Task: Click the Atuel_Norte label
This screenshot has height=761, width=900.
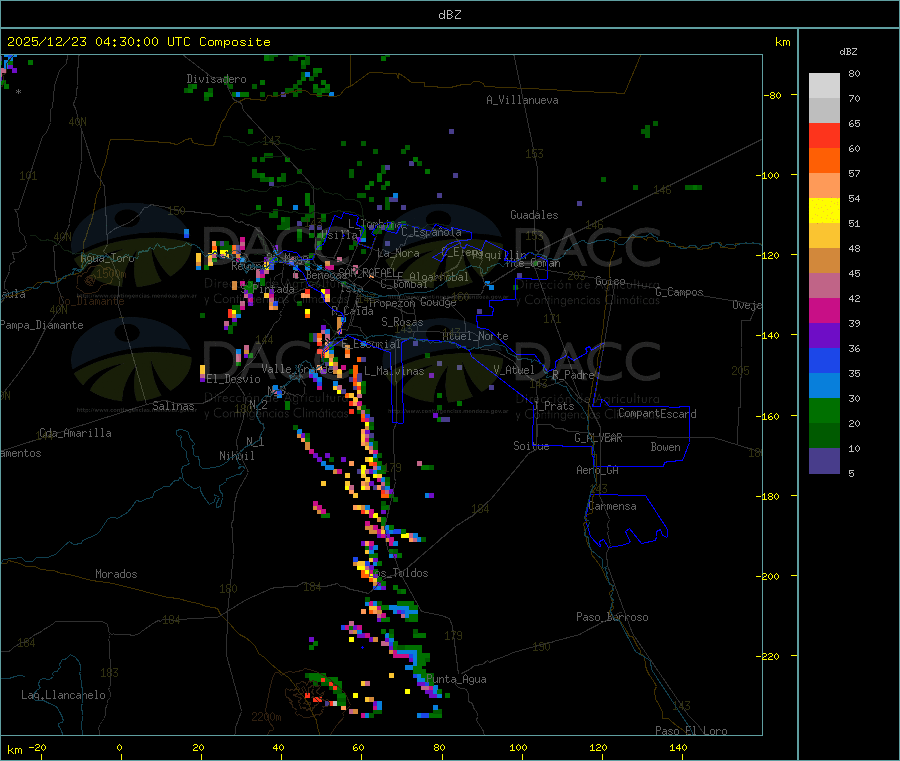Action: coord(475,336)
